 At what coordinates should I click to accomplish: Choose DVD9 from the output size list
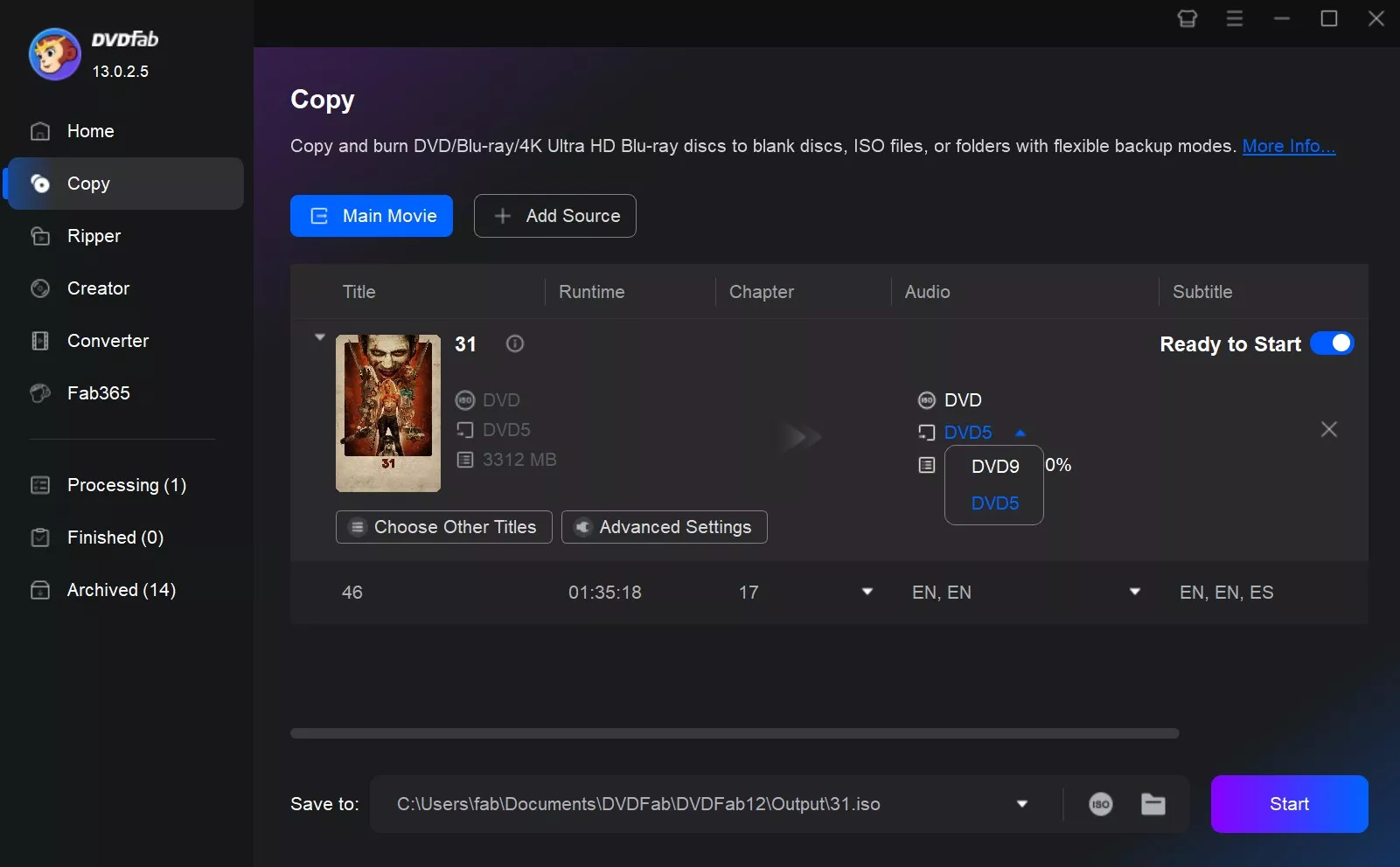pyautogui.click(x=994, y=467)
